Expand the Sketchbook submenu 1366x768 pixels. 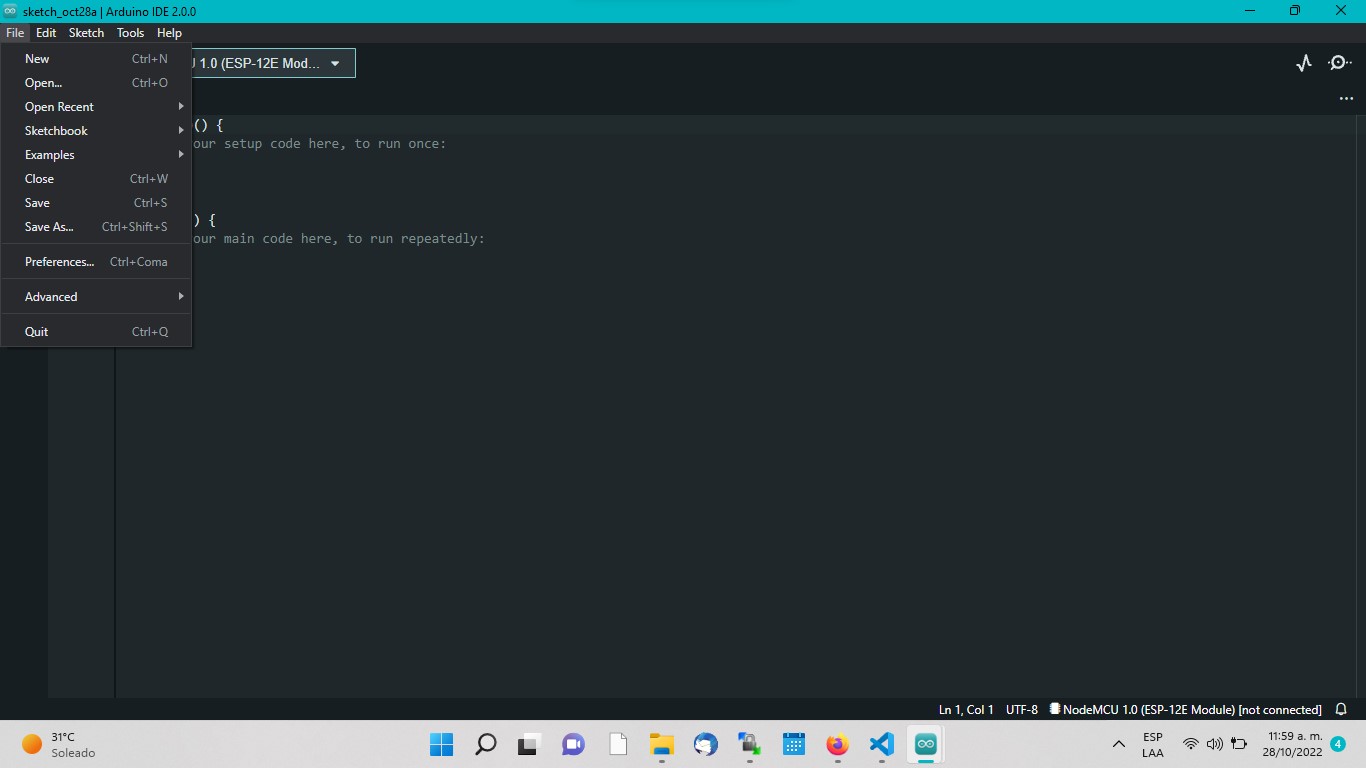[x=96, y=131]
